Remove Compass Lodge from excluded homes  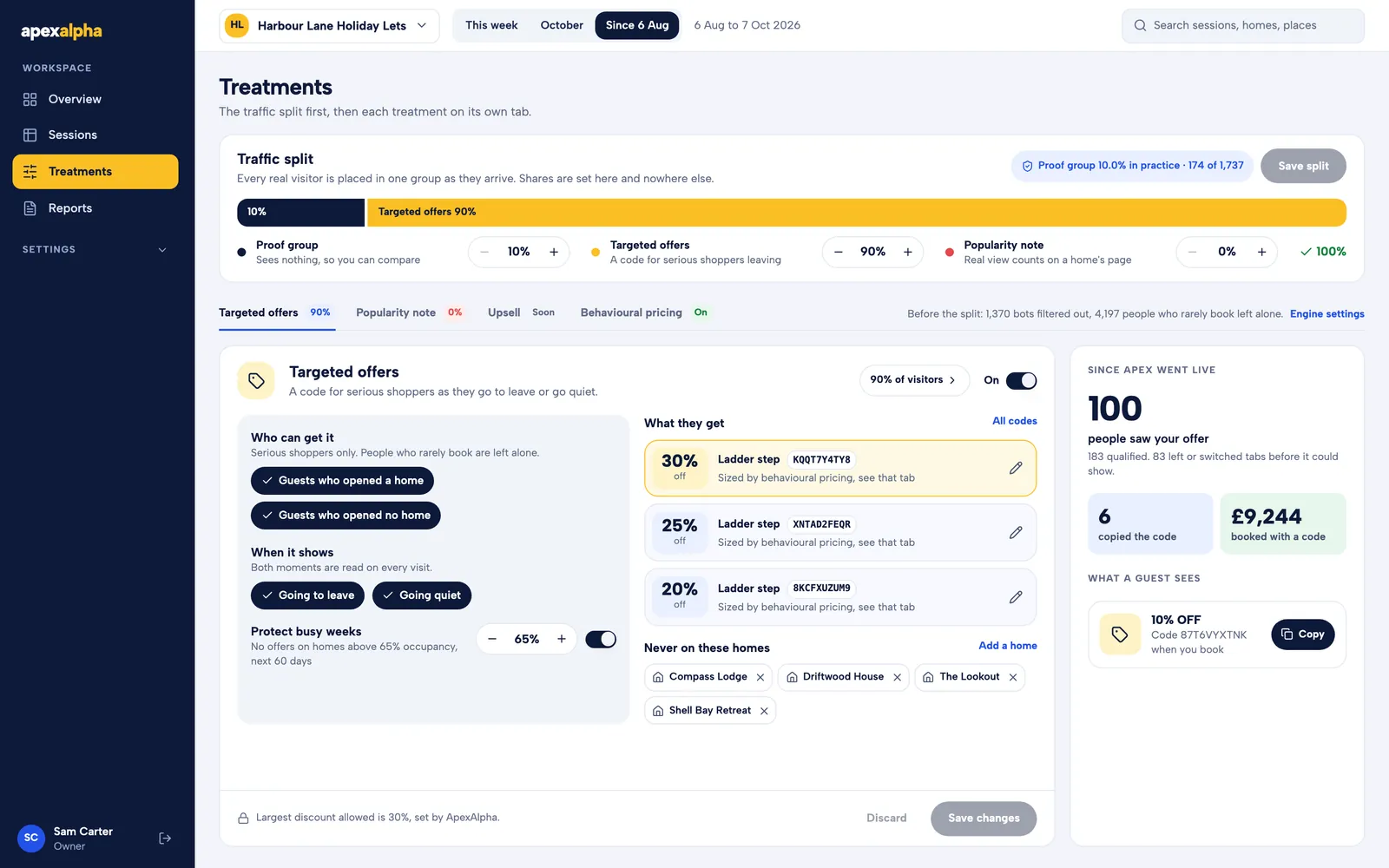click(x=760, y=677)
